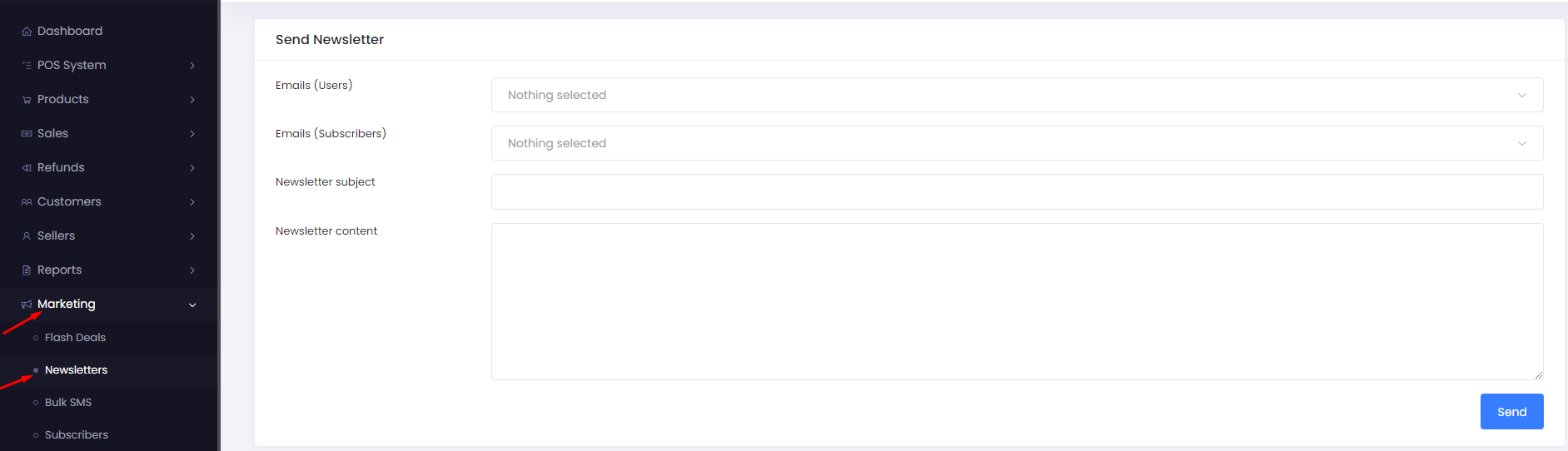Viewport: 1568px width, 451px height.
Task: Collapse the Marketing menu chevron
Action: click(192, 305)
